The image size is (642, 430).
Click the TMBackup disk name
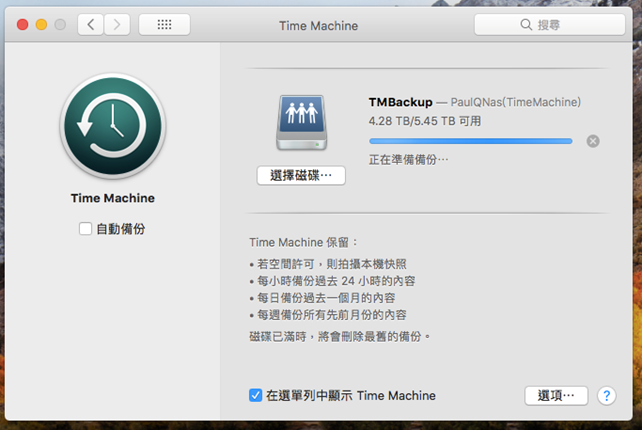(x=400, y=102)
